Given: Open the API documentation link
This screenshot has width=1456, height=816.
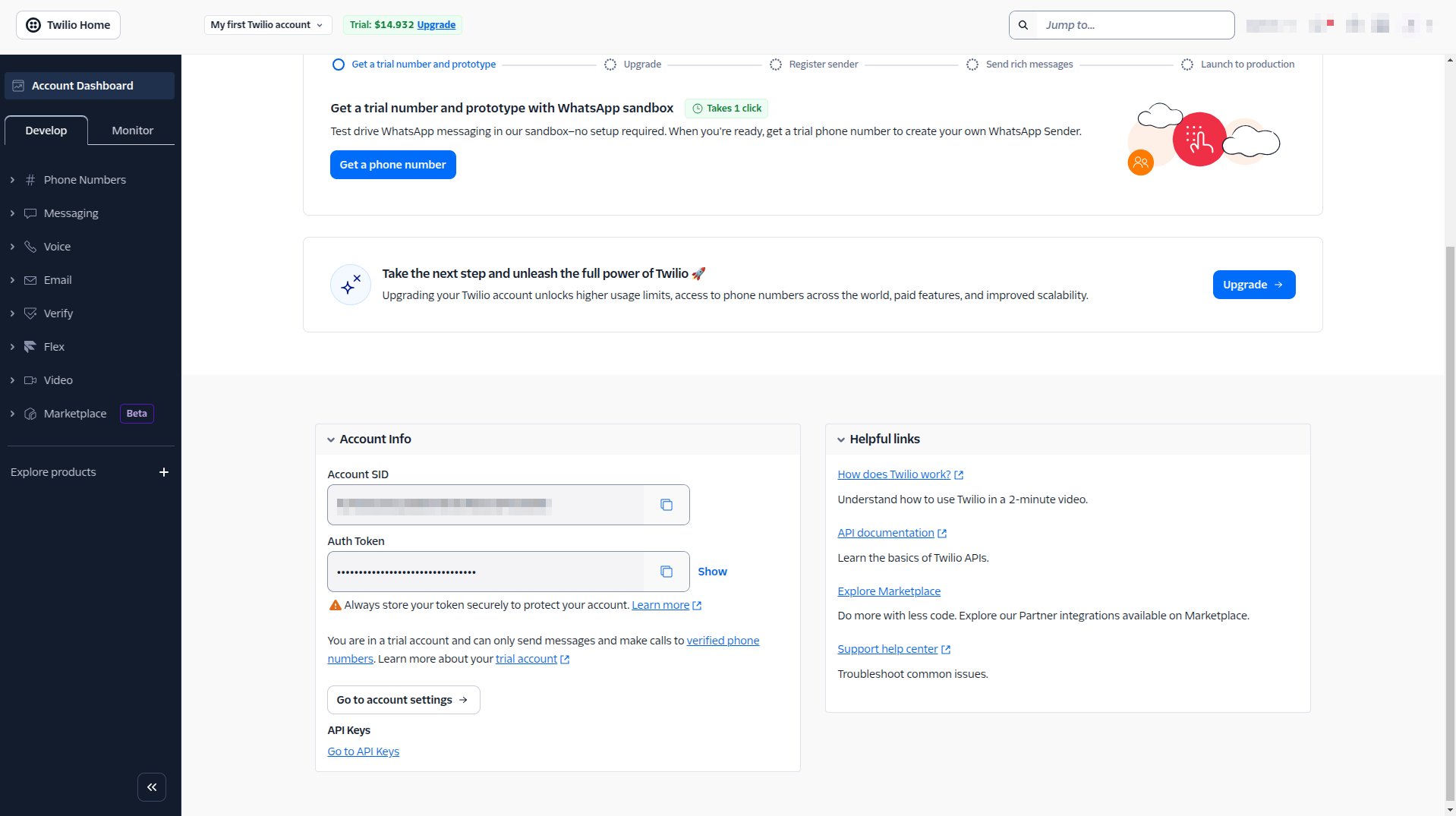Looking at the screenshot, I should (x=886, y=533).
